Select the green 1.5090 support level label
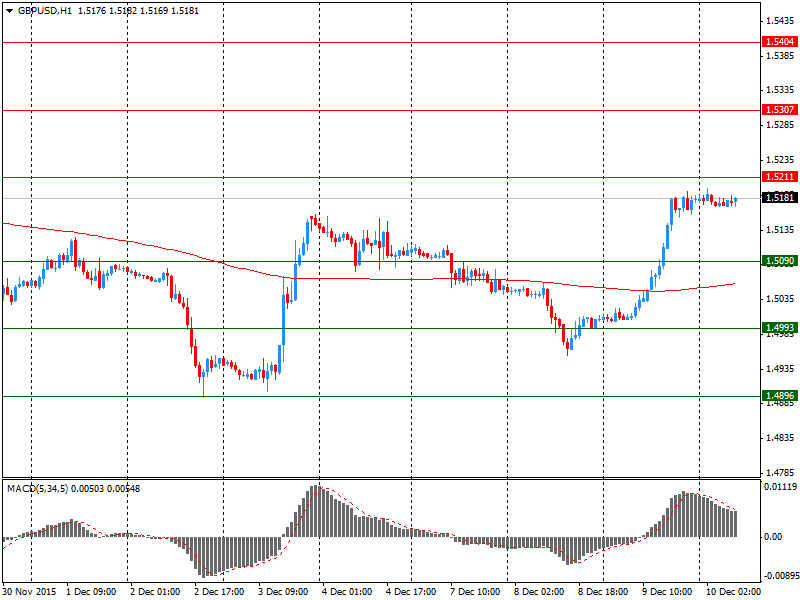This screenshot has height=600, width=800. coord(780,261)
